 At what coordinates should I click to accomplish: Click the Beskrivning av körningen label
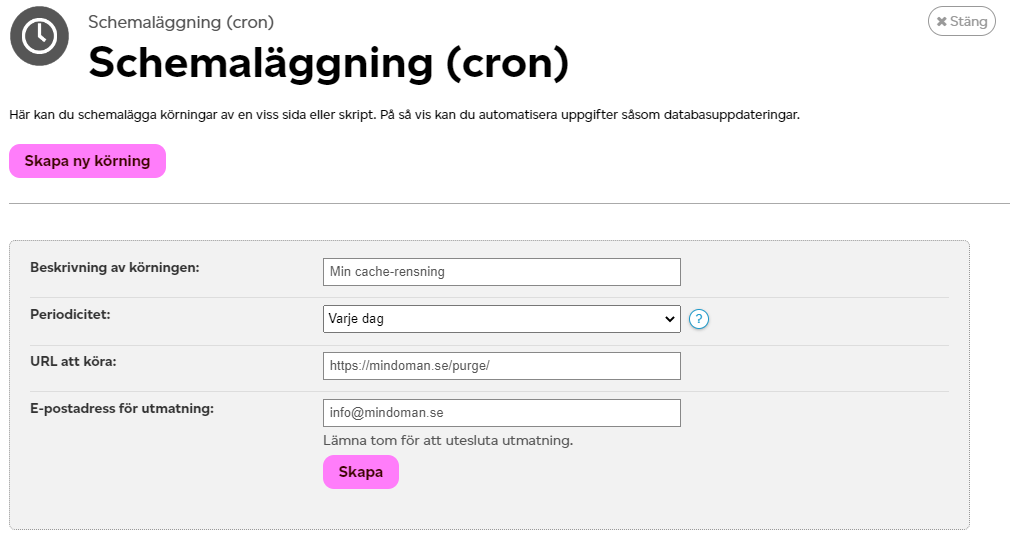tap(115, 268)
